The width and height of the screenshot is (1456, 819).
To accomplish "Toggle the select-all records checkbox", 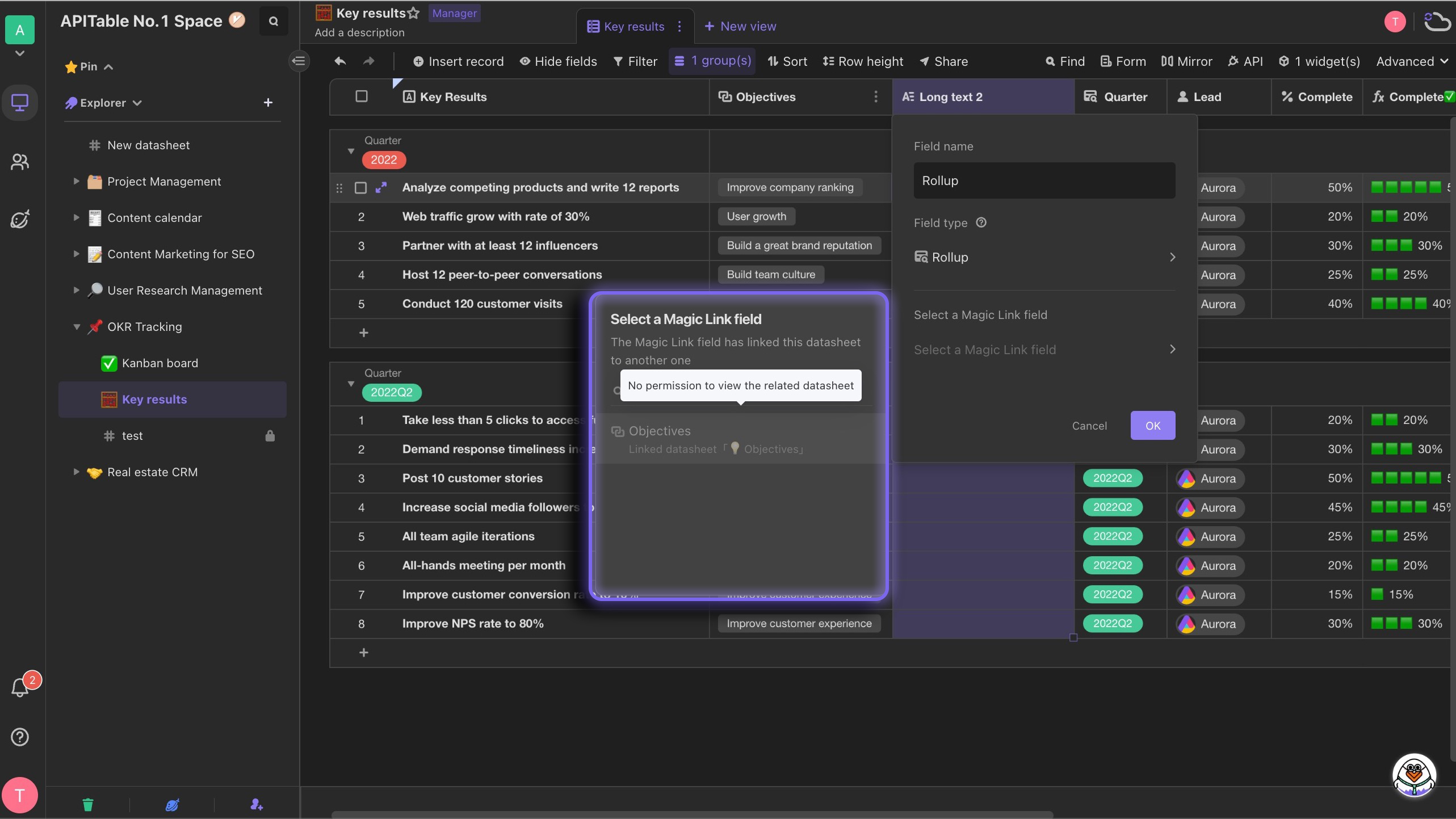I will tap(361, 96).
